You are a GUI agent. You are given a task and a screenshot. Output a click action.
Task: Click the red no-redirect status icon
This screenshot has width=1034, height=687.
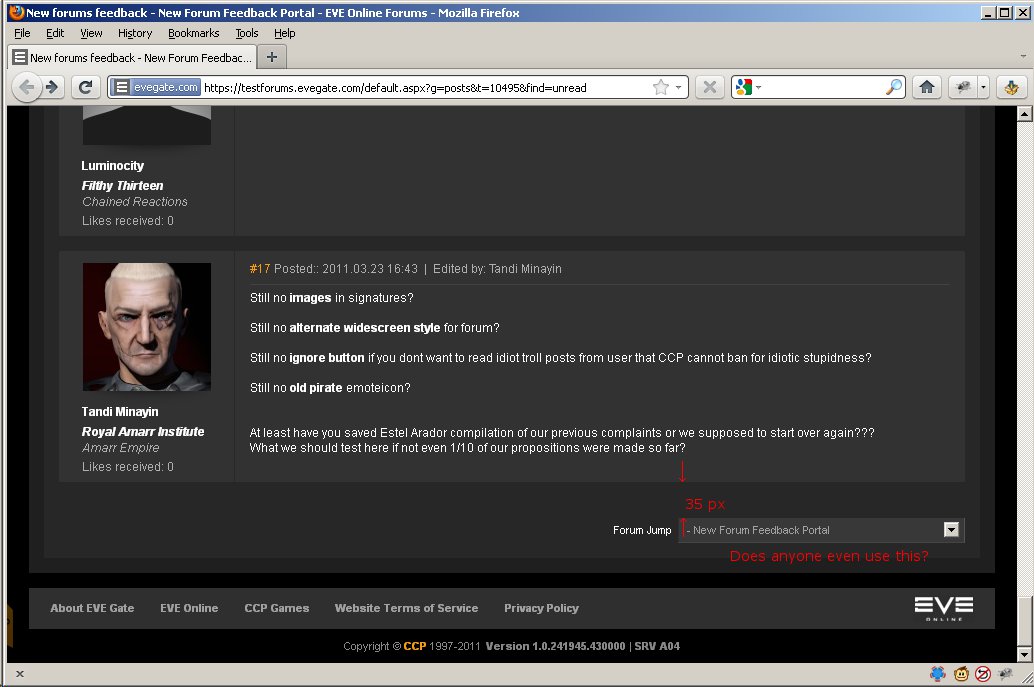pos(983,674)
